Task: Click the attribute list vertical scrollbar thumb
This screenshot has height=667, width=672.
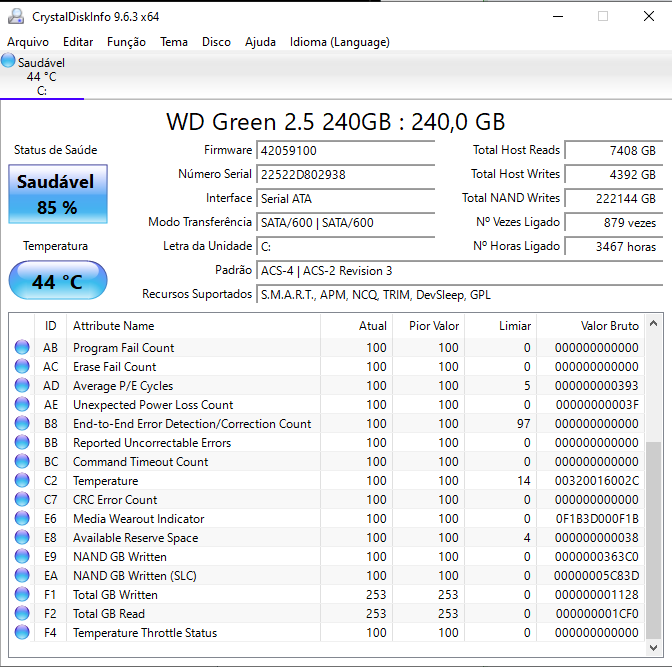Action: tap(653, 541)
